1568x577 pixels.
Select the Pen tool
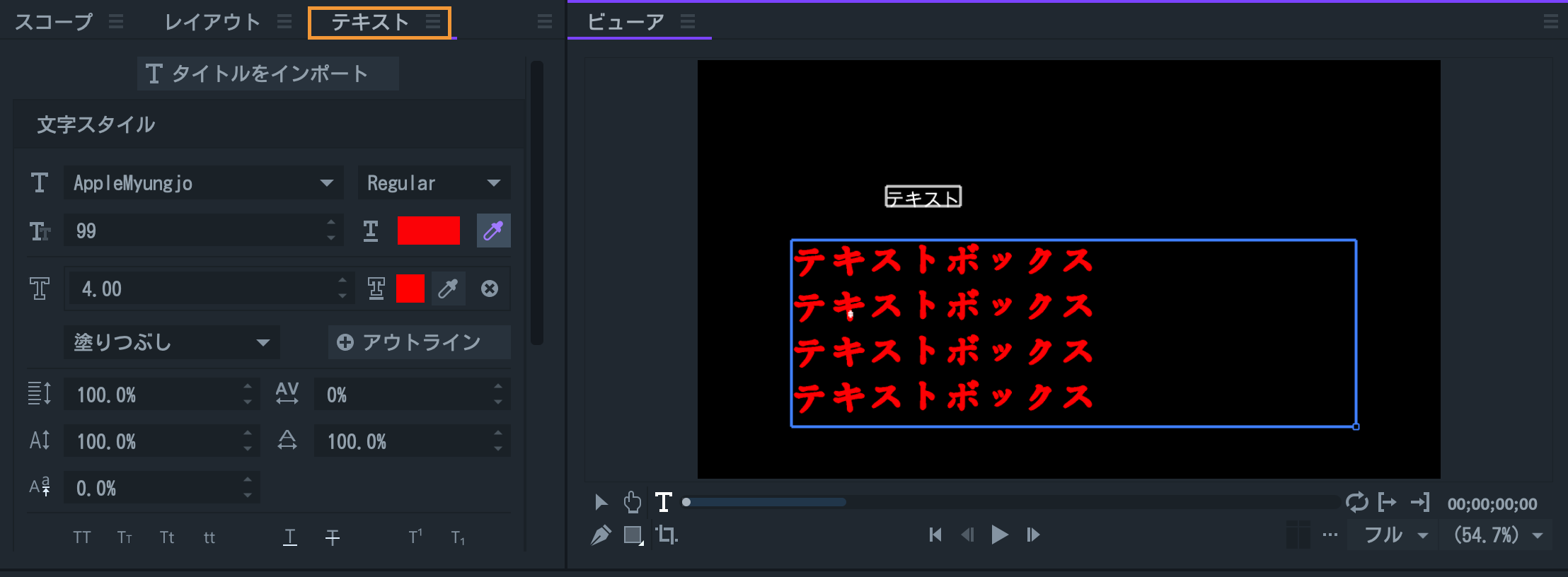point(601,535)
